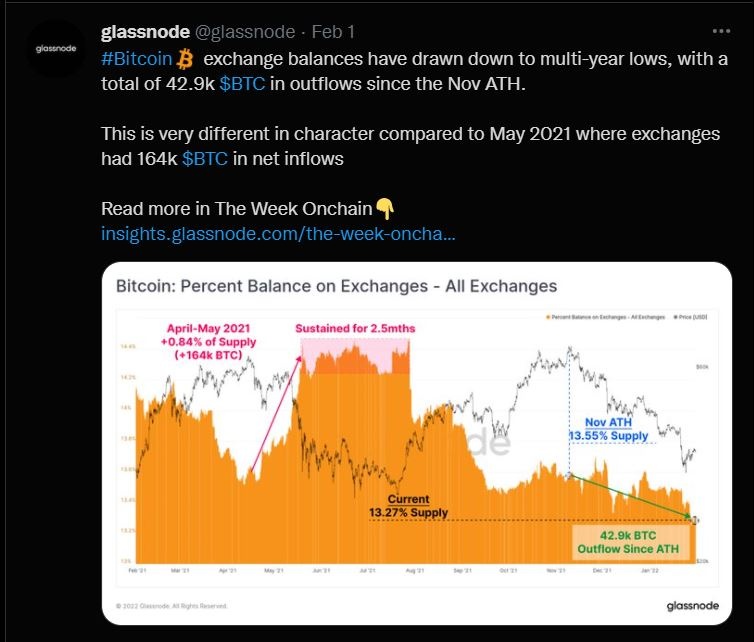Click the glassnode profile avatar
Image resolution: width=754 pixels, height=642 pixels.
click(50, 47)
